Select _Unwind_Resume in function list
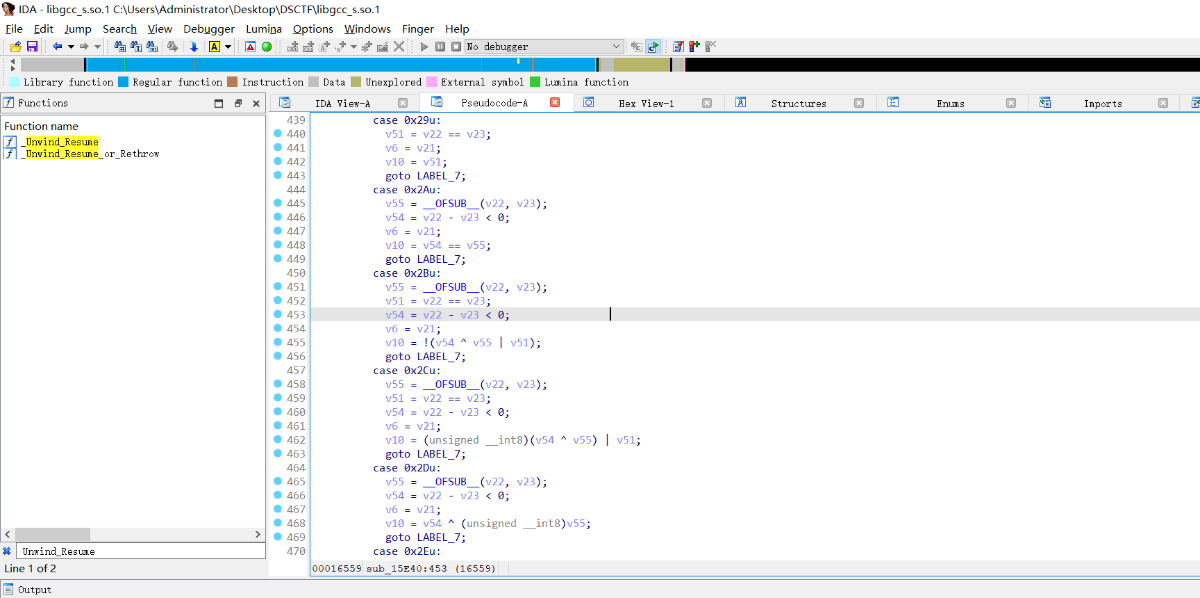 59,142
